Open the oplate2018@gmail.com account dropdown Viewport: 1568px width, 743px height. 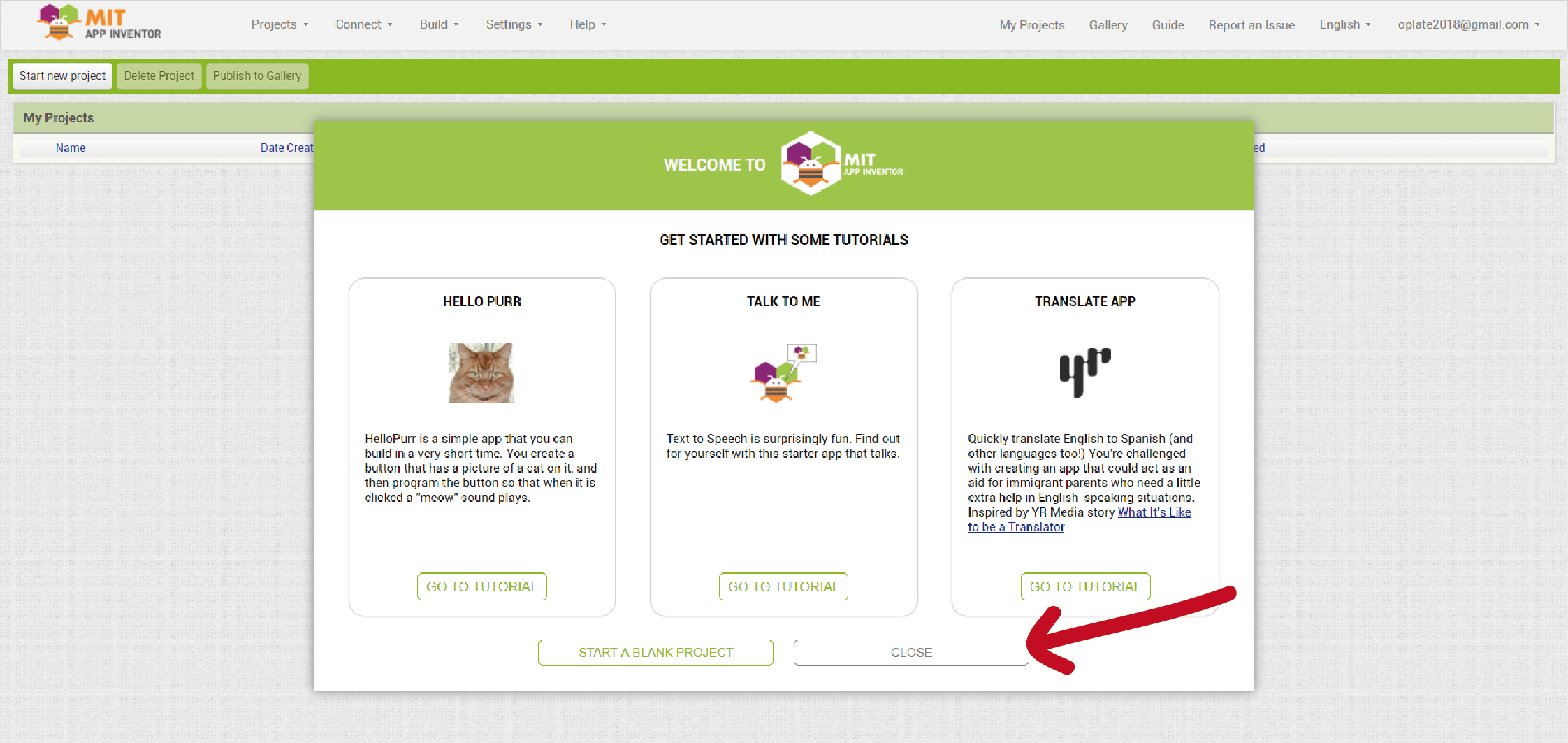click(1468, 24)
